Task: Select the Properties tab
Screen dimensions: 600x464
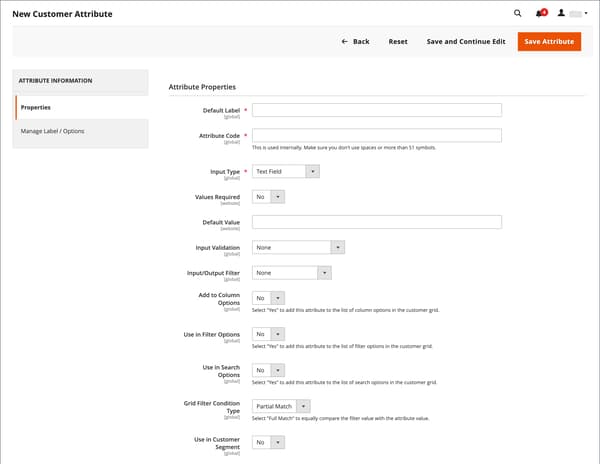Action: 82,107
